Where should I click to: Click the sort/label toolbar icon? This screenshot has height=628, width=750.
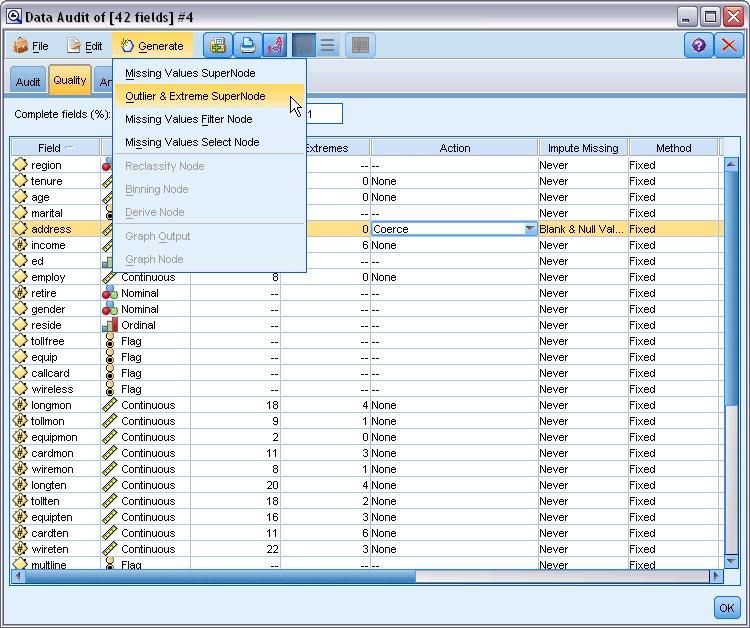tap(276, 46)
